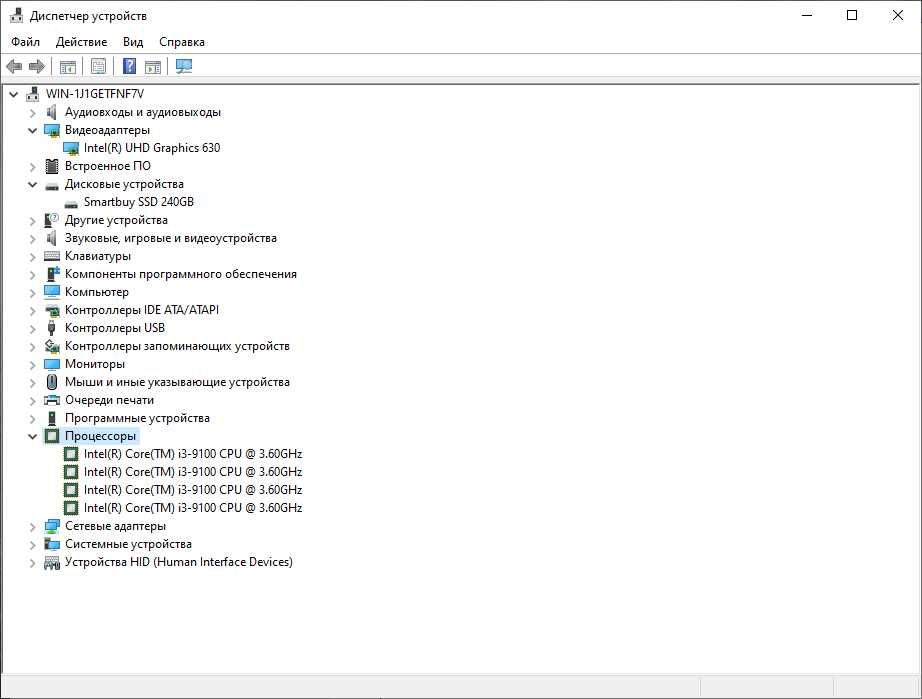This screenshot has height=699, width=922.
Task: Click the display adapter icon of Видеоадаптеры
Action: click(52, 131)
